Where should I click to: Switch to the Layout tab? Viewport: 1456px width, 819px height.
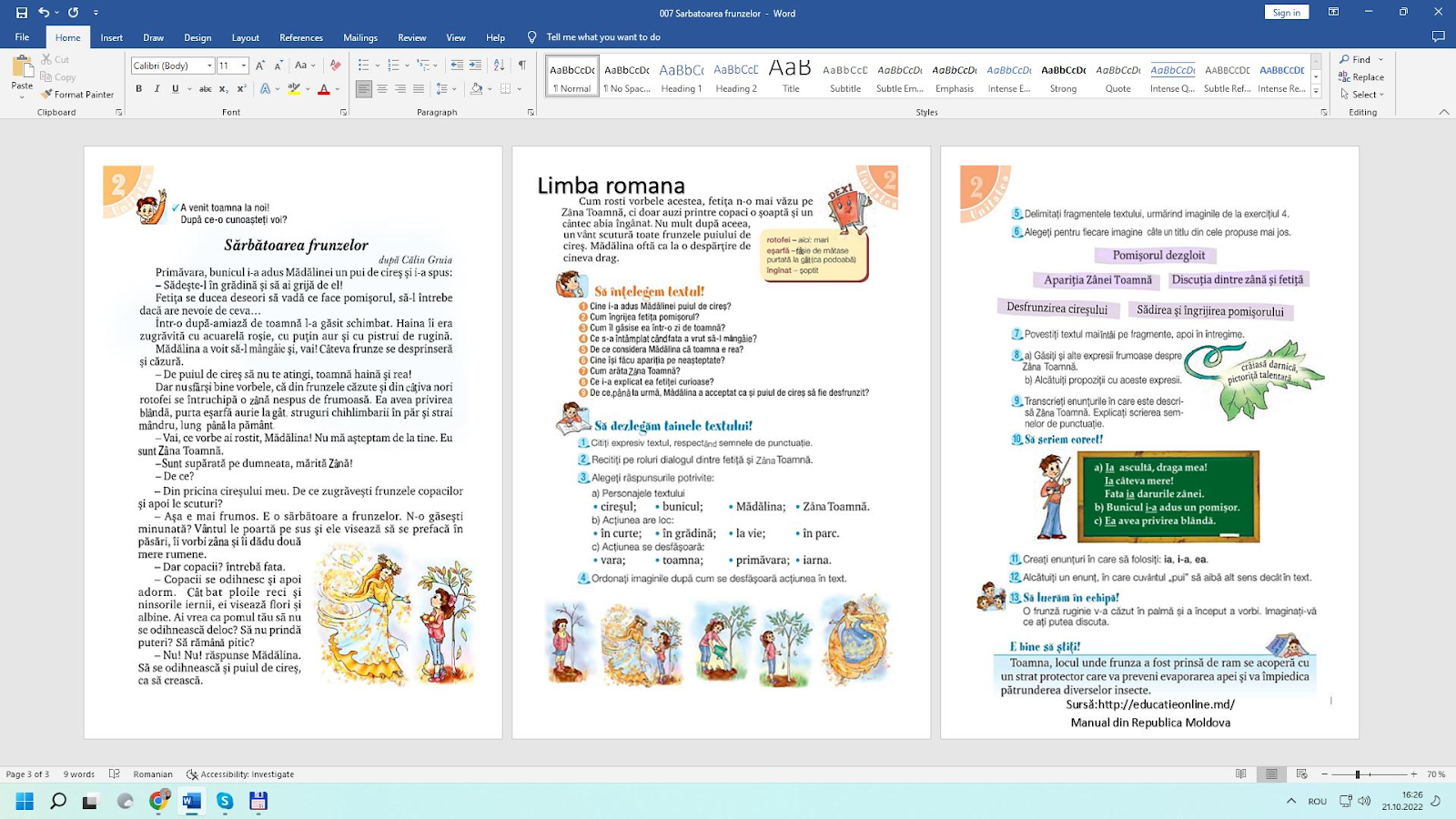(246, 37)
